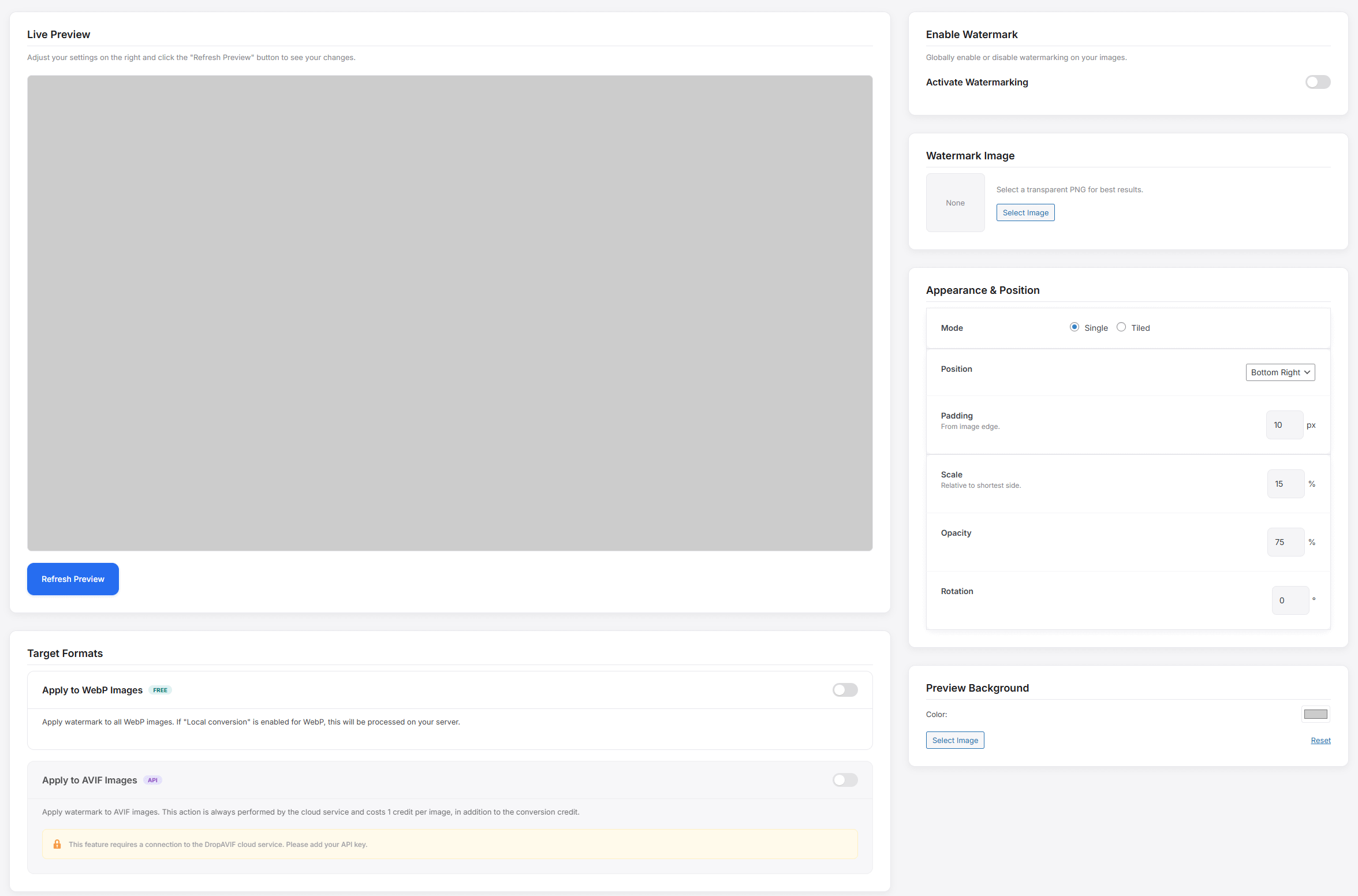Click the None watermark thumbnail placeholder
This screenshot has width=1358, height=896.
pos(955,203)
